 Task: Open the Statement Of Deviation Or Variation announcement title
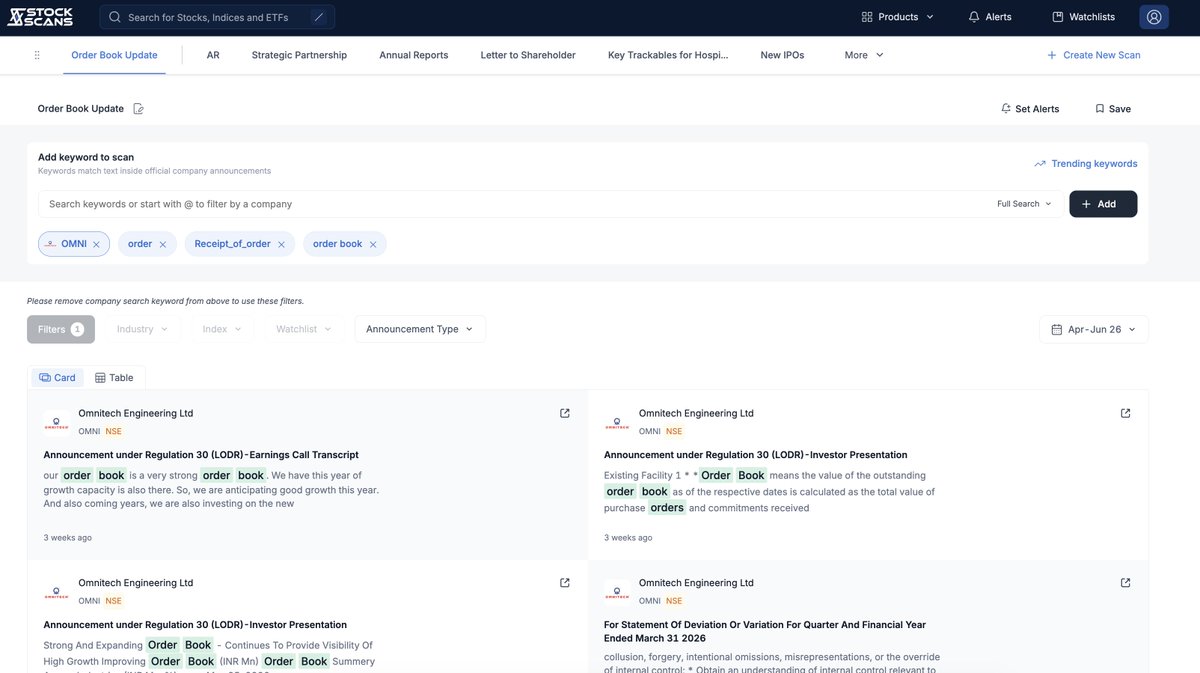pos(765,631)
